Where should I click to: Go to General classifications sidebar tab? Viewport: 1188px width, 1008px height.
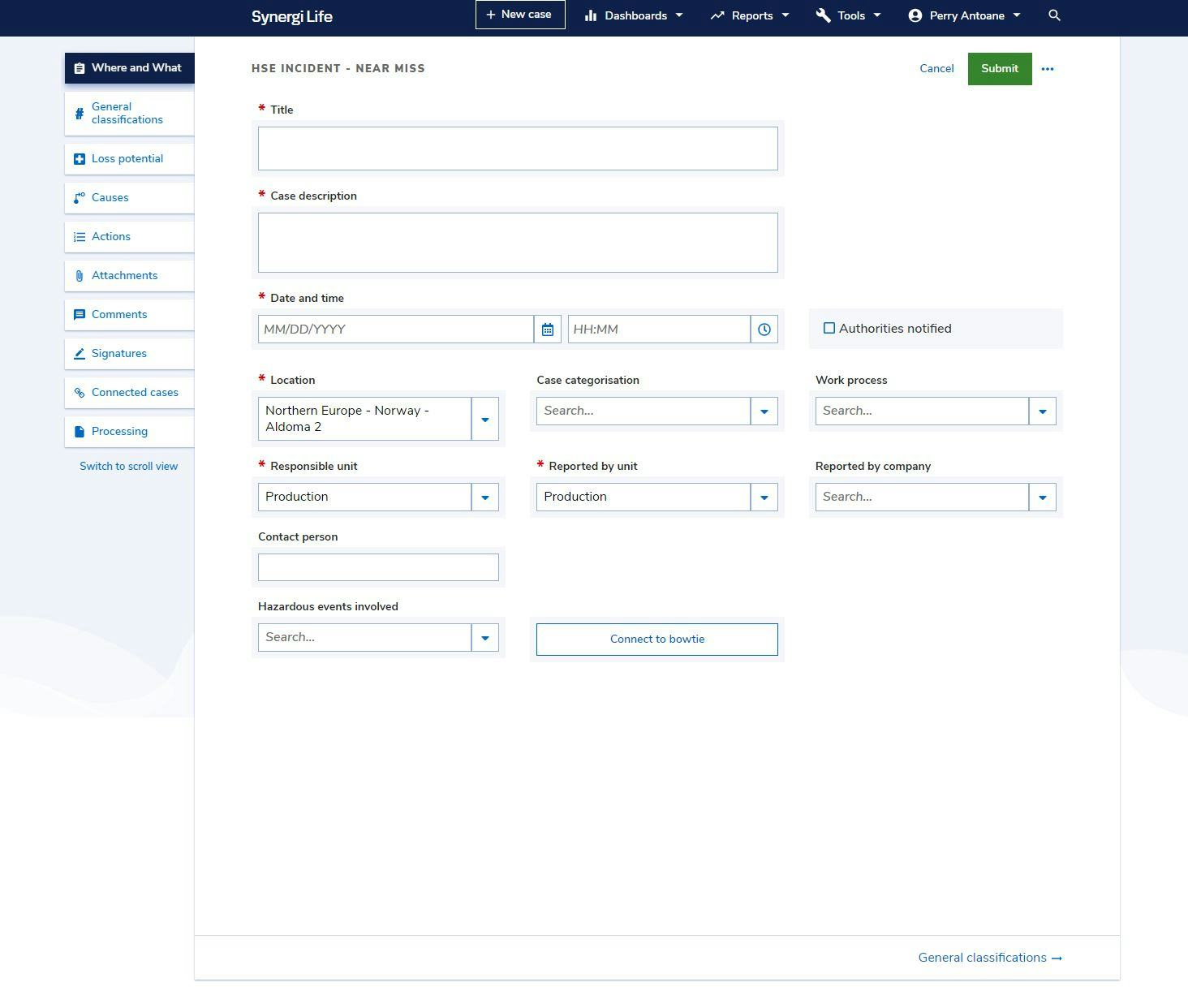[x=130, y=114]
